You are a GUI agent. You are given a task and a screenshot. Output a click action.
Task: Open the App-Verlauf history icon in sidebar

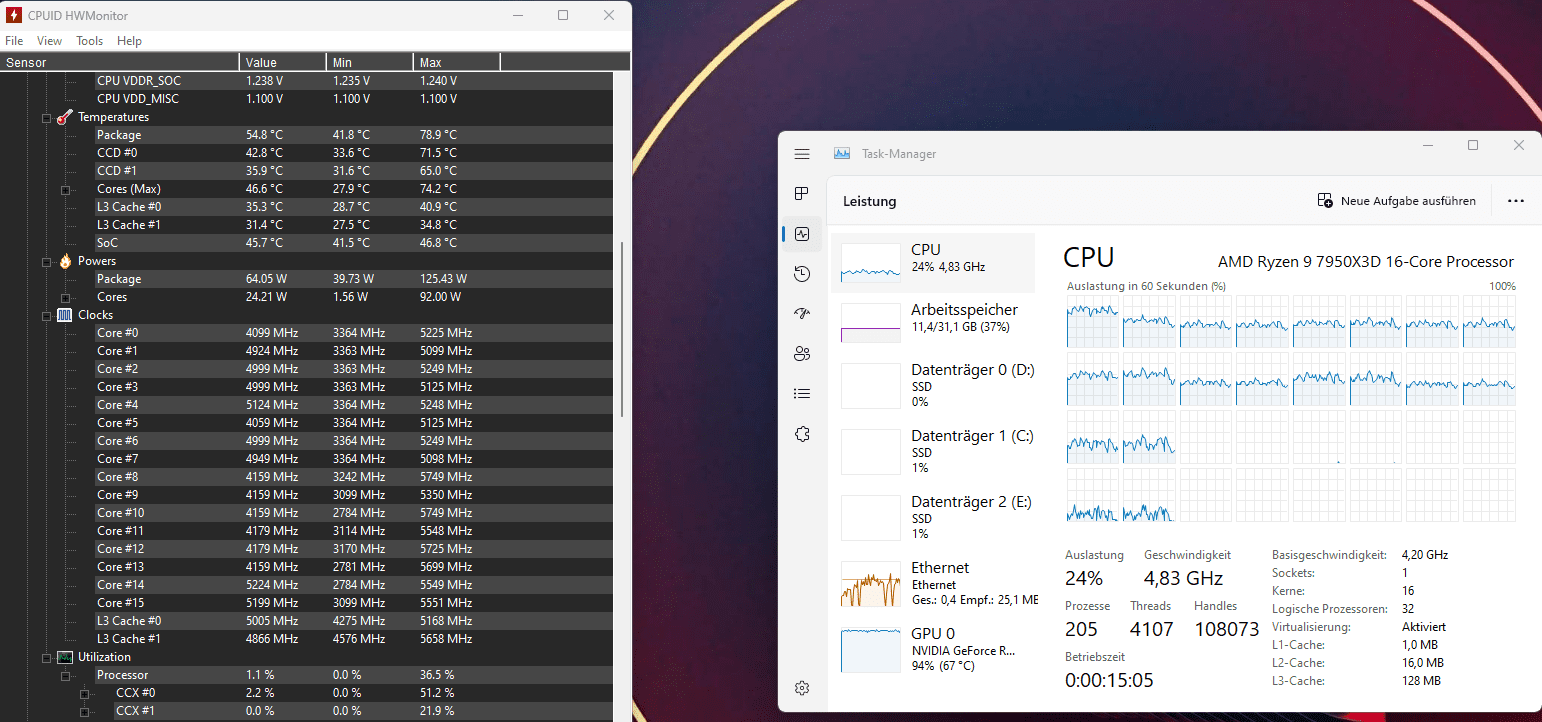[x=802, y=274]
